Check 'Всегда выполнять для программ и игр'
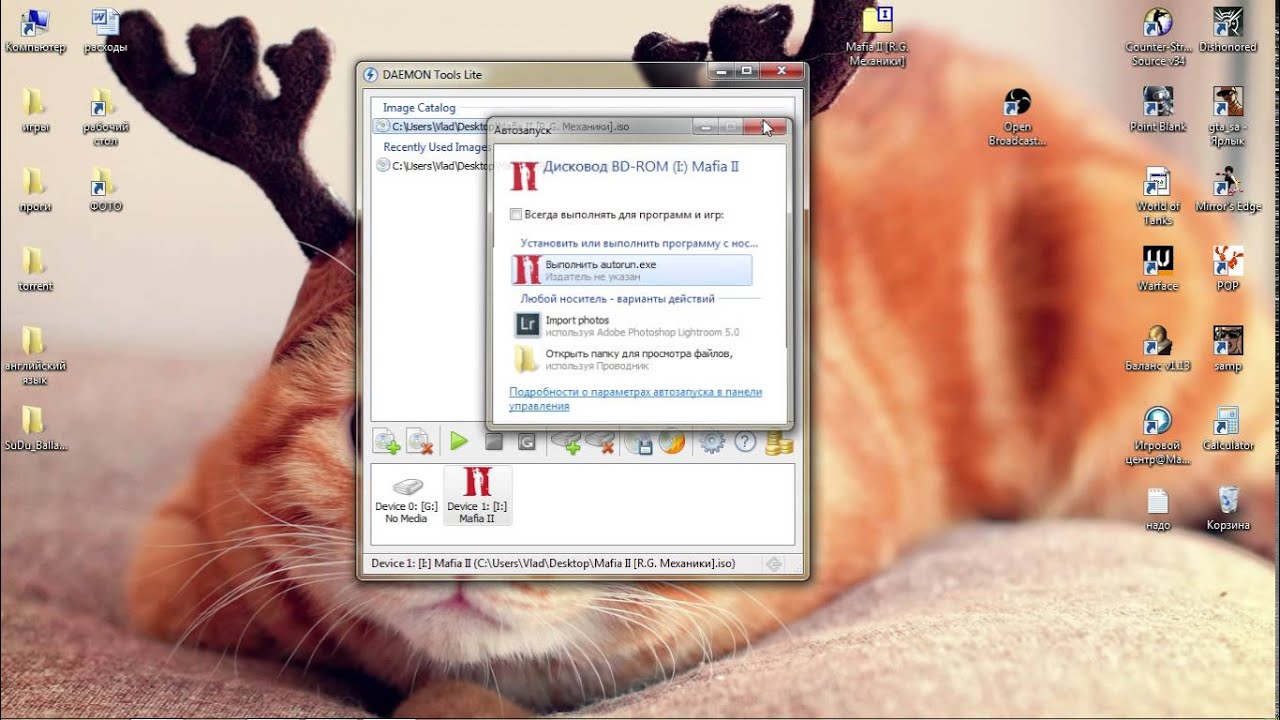The width and height of the screenshot is (1280, 720). click(x=516, y=214)
